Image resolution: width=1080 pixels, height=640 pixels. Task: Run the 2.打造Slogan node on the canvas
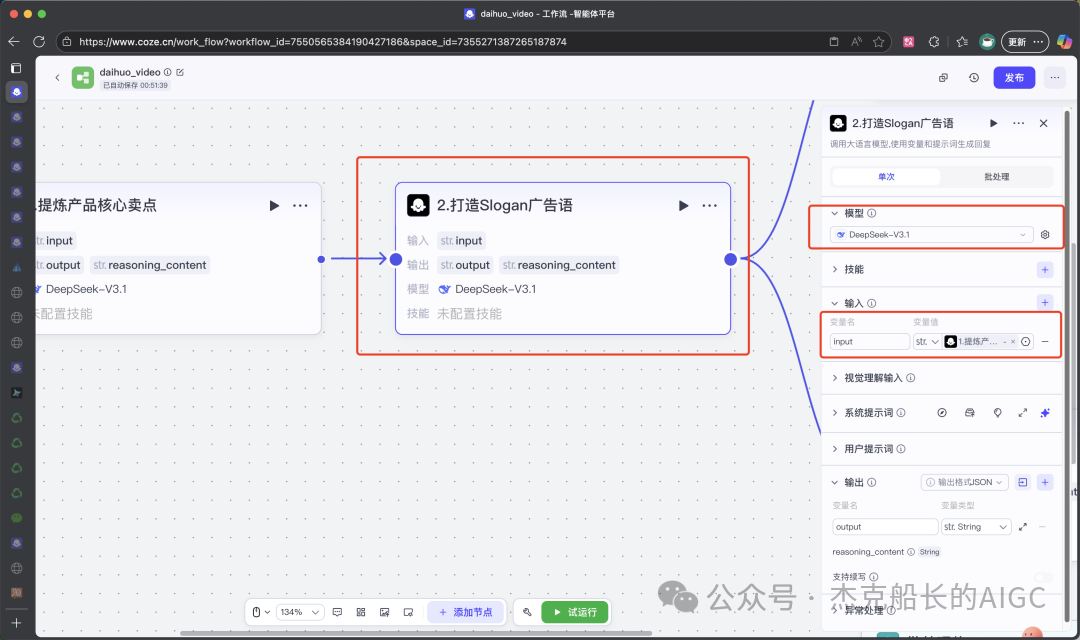click(x=683, y=205)
